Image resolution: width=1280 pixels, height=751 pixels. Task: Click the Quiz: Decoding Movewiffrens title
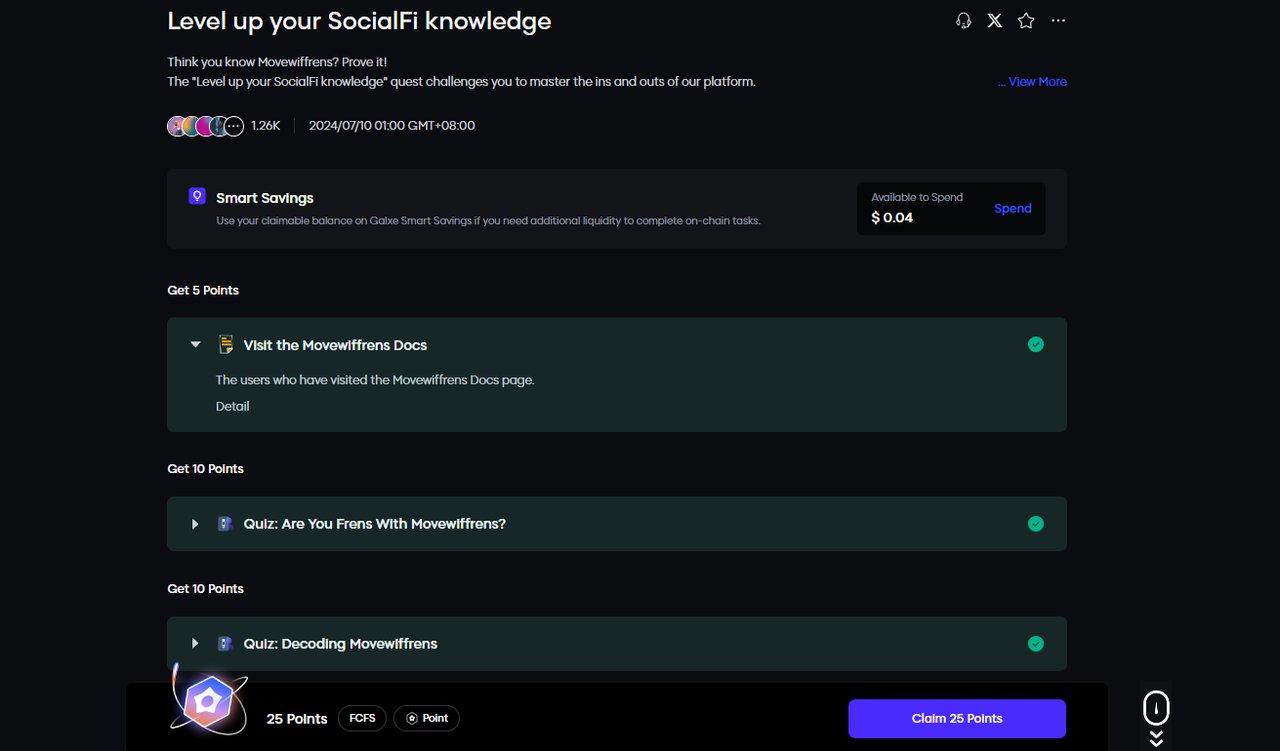(340, 644)
